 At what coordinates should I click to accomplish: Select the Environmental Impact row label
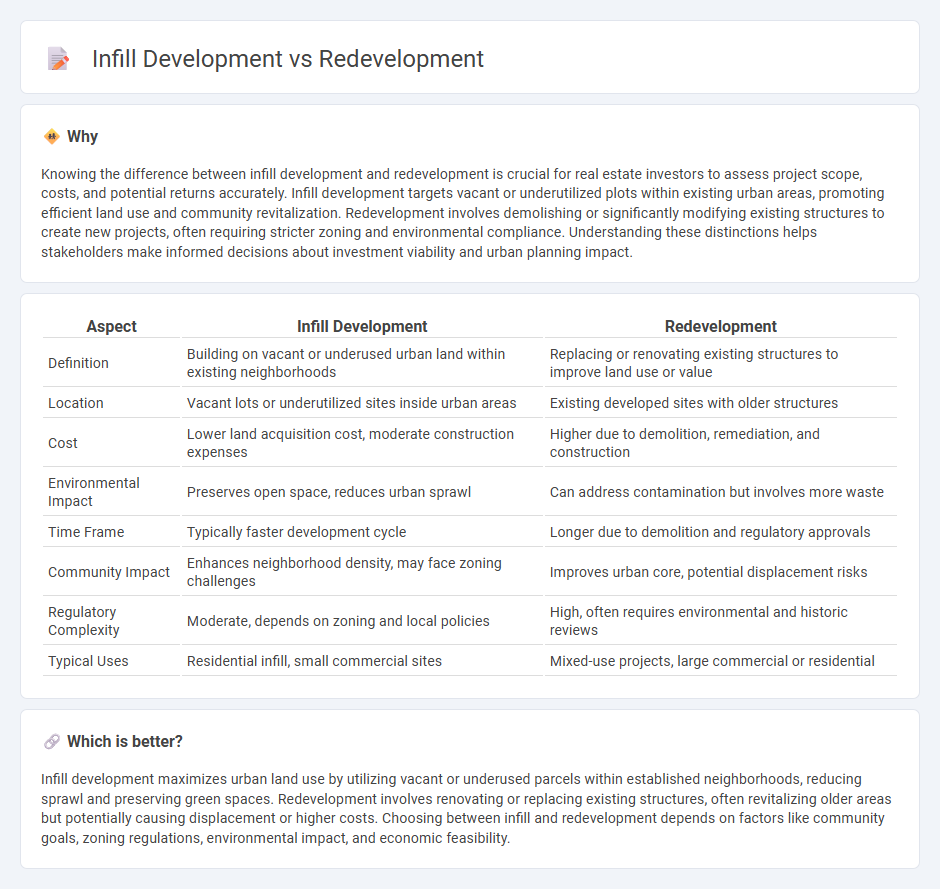[94, 492]
